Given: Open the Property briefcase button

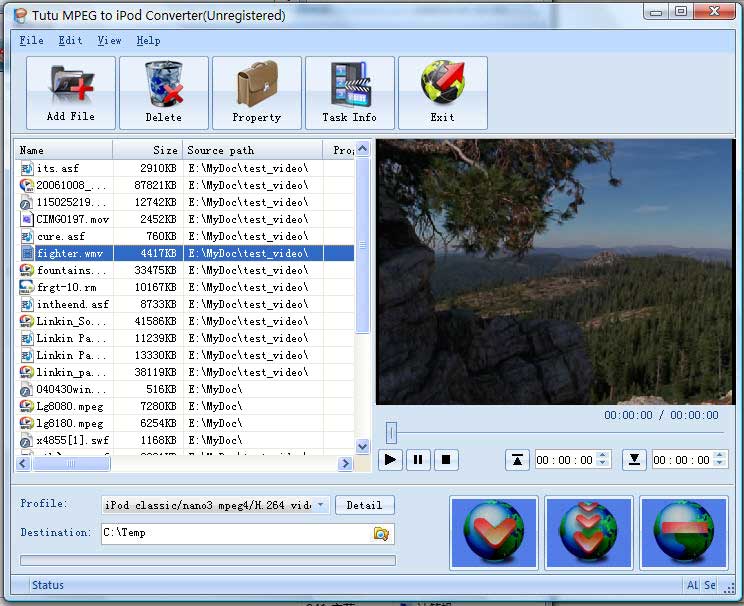Looking at the screenshot, I should point(257,93).
